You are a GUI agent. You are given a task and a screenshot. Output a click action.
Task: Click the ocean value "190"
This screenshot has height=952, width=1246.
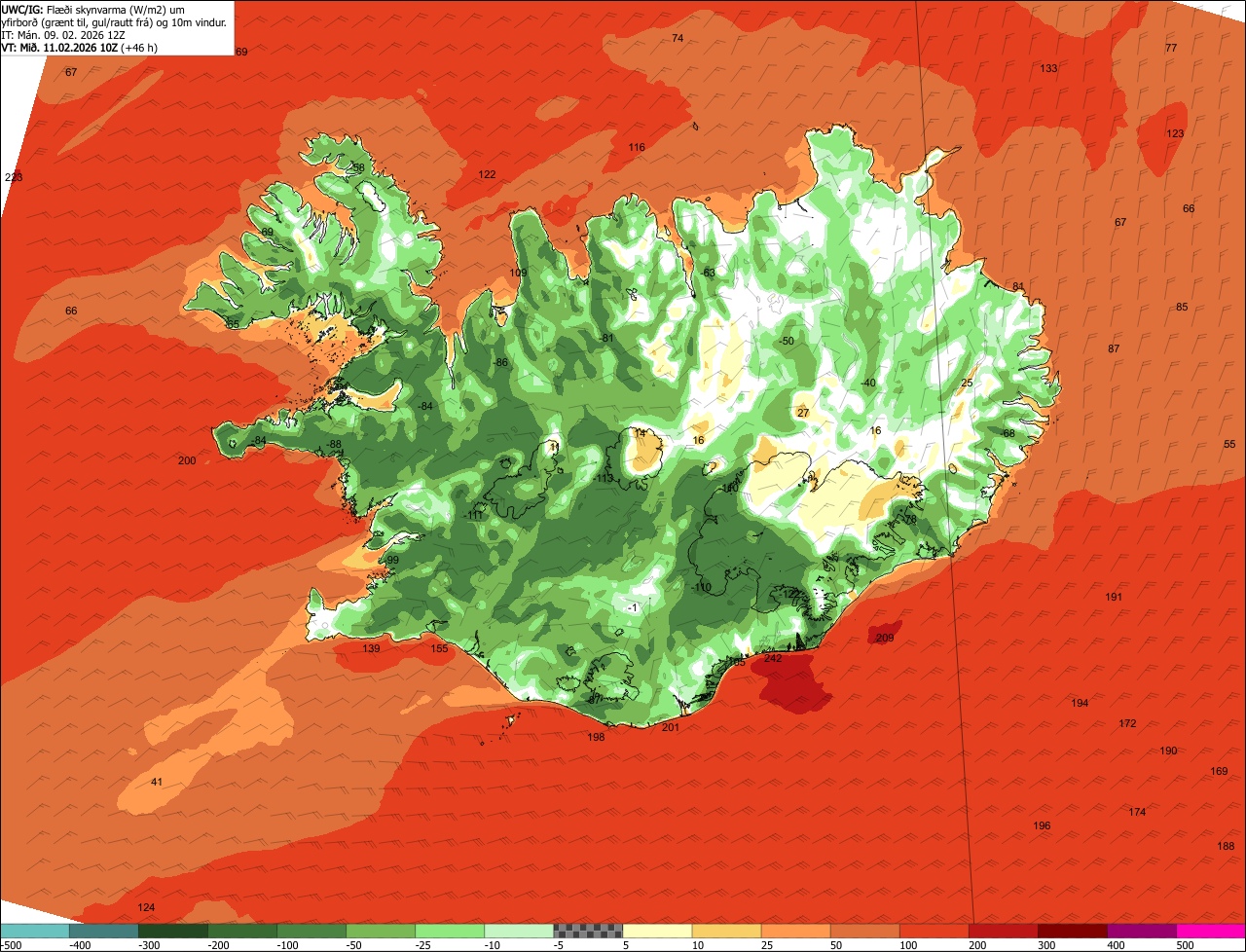[x=1168, y=751]
